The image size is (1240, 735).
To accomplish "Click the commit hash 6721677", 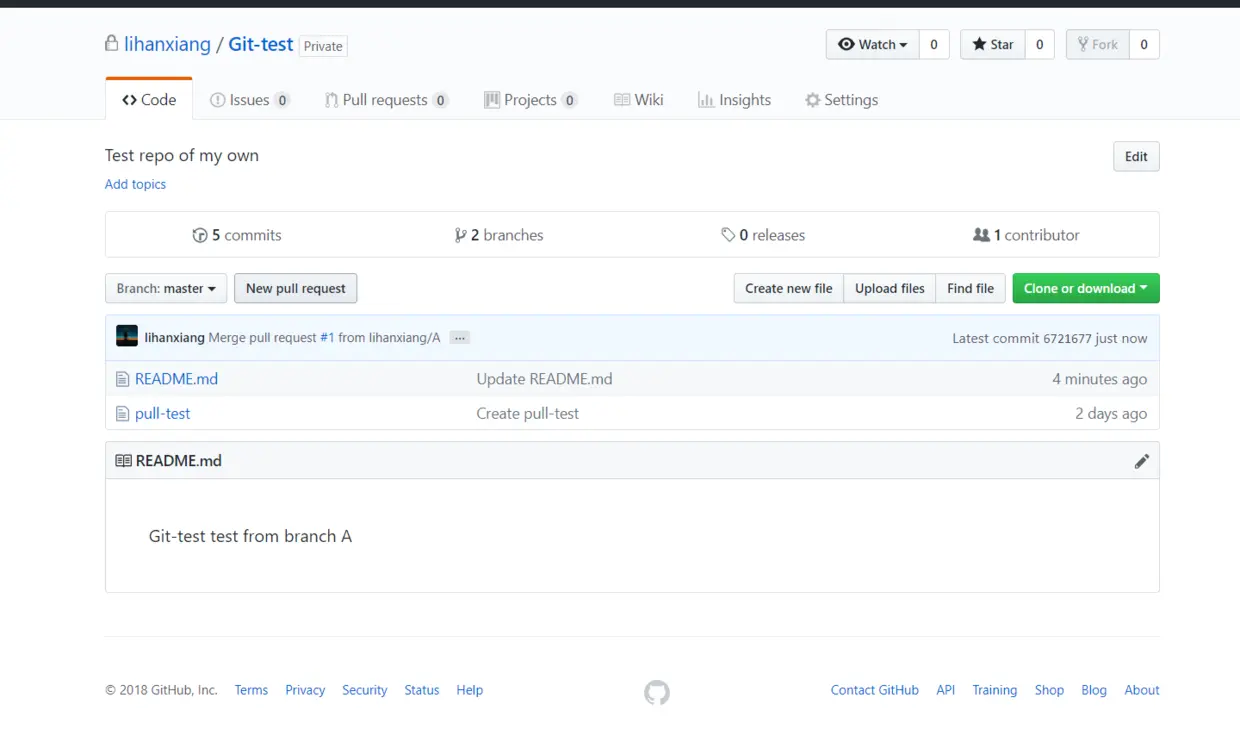I will [1067, 338].
